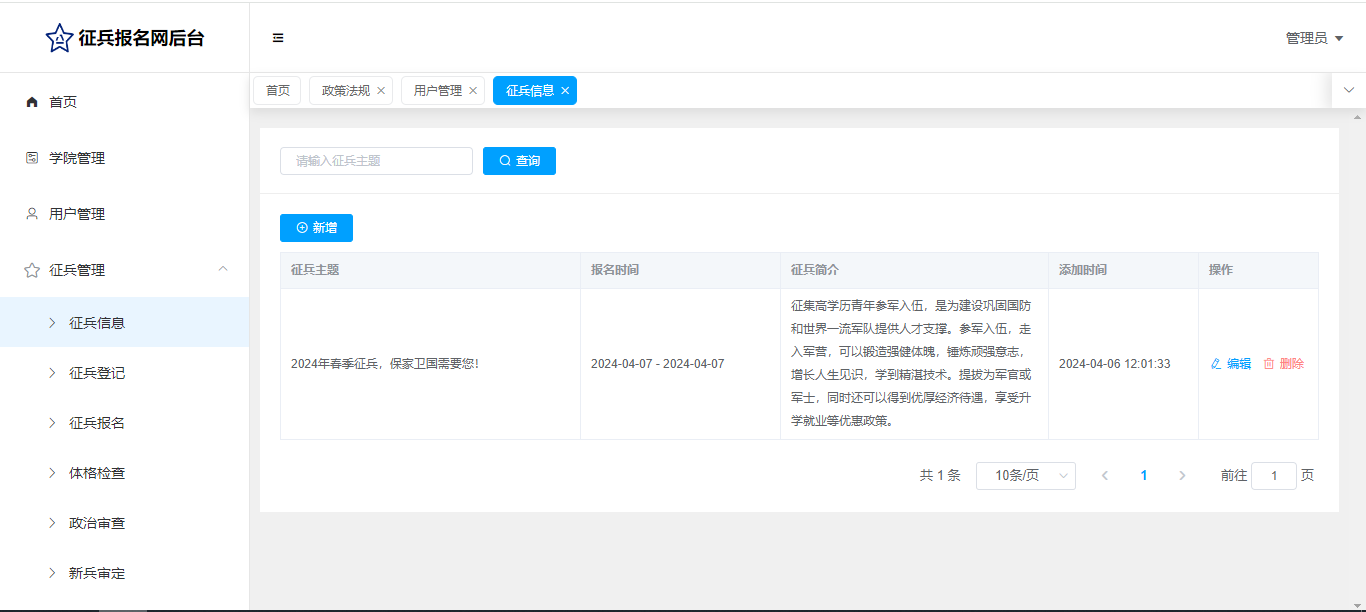Collapse the 征兵管理 sidebar menu

(223, 269)
